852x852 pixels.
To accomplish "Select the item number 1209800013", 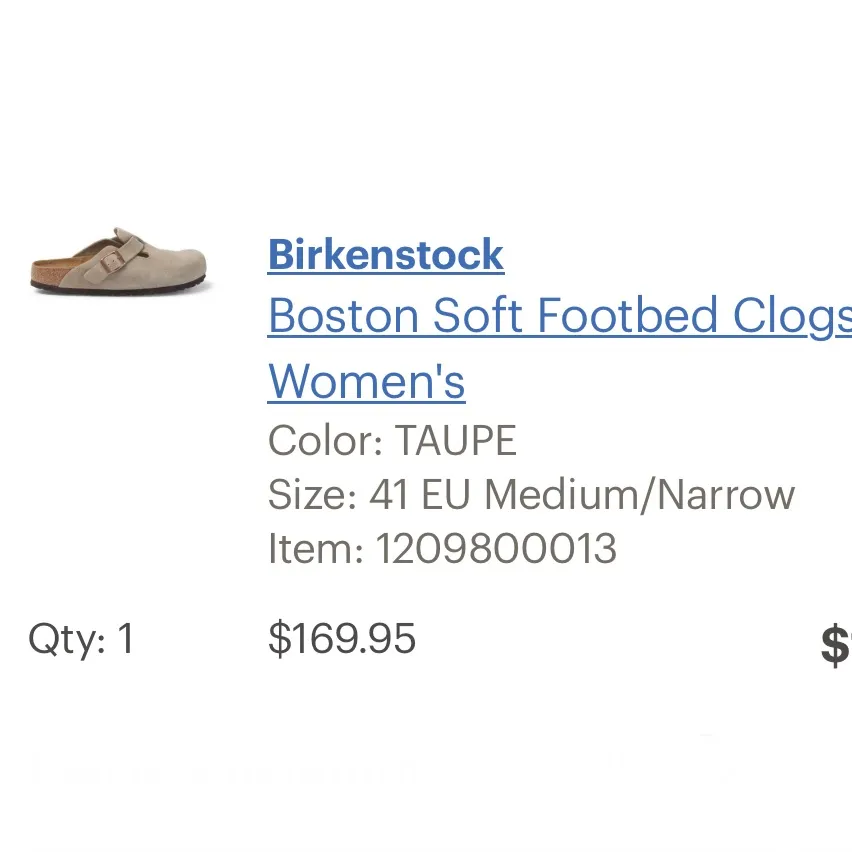I will (497, 548).
